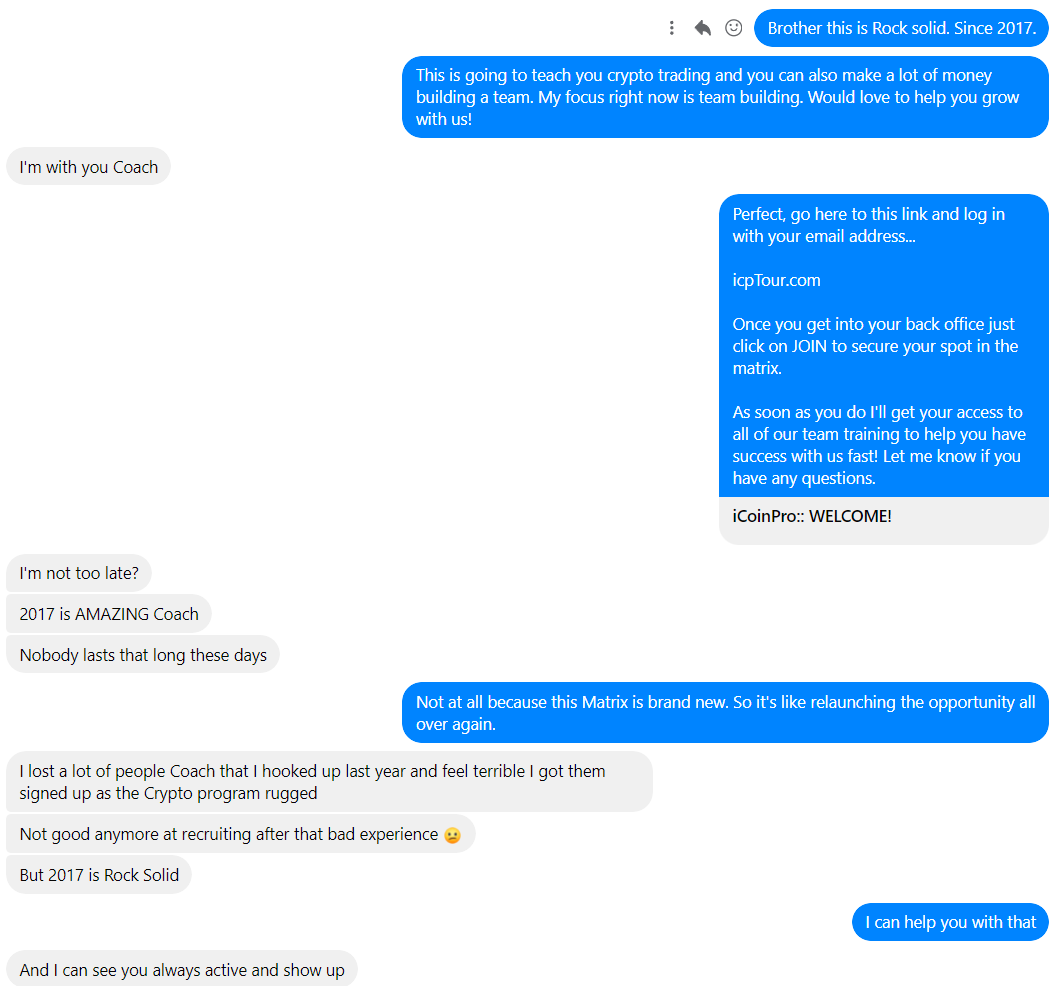Click the crypto trading team building message
The height and width of the screenshot is (986, 1052).
pyautogui.click(x=725, y=97)
